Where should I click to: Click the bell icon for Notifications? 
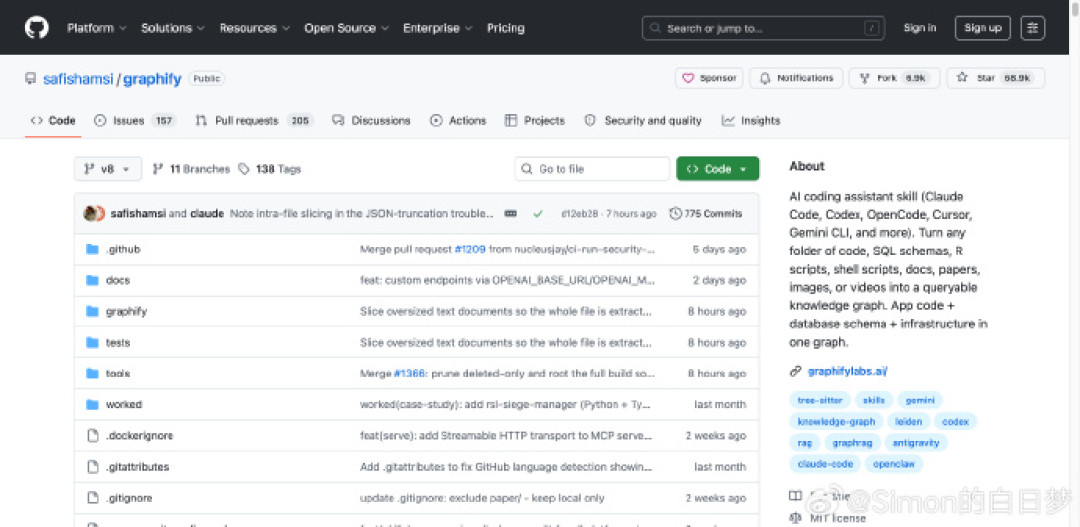coord(765,79)
